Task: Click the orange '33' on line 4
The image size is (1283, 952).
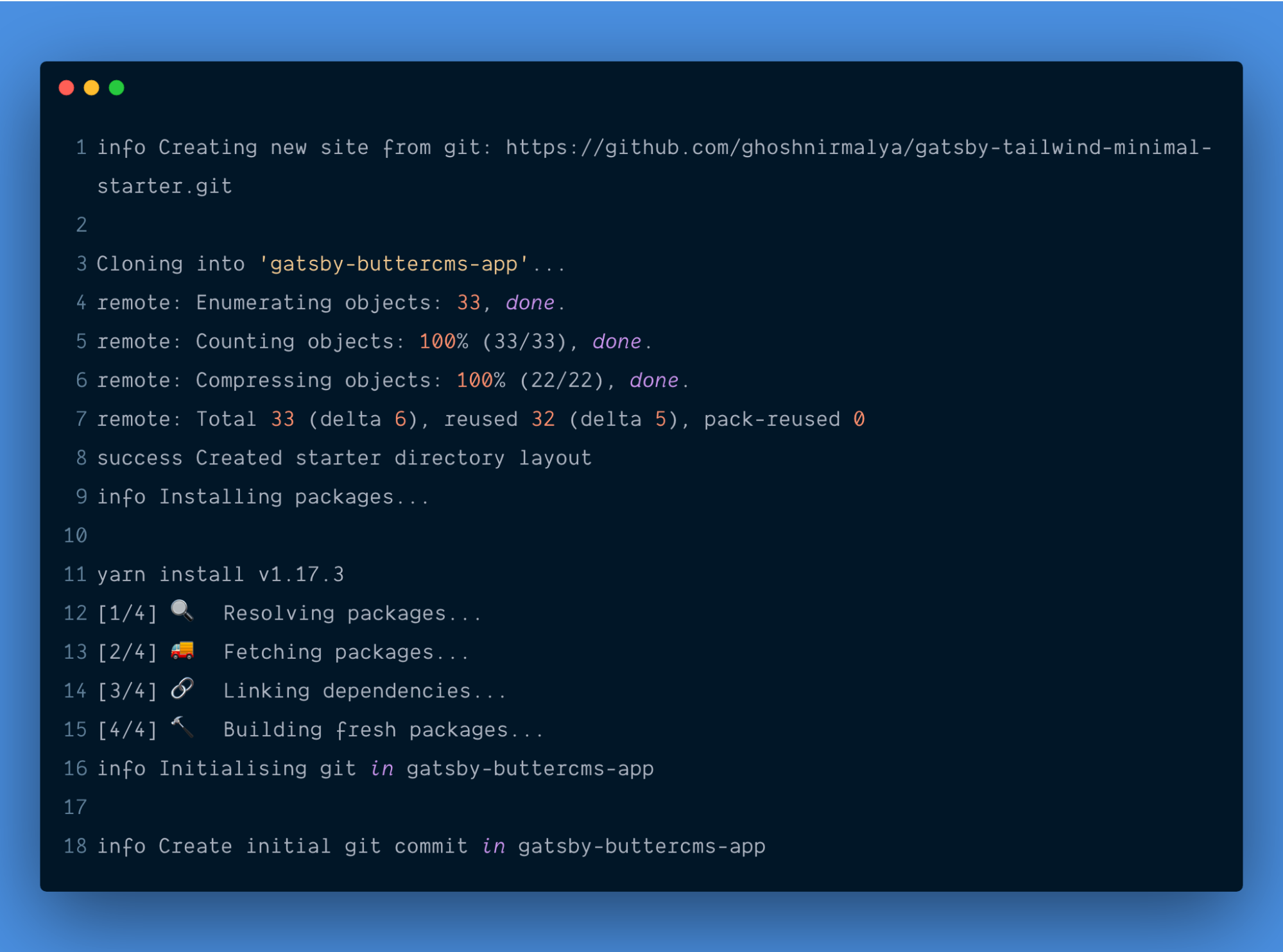Action: point(469,303)
